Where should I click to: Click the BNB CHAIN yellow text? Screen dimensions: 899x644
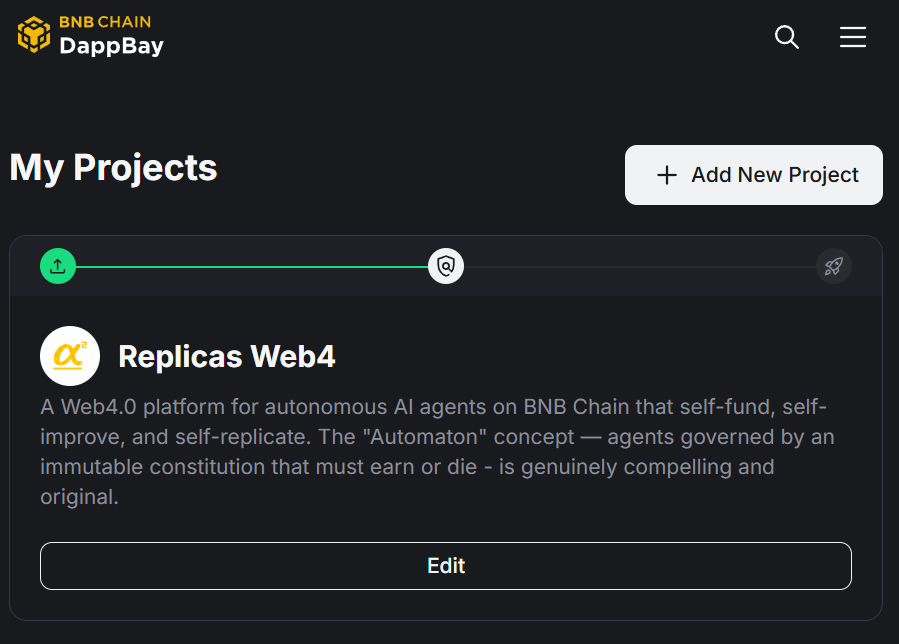pyautogui.click(x=105, y=21)
